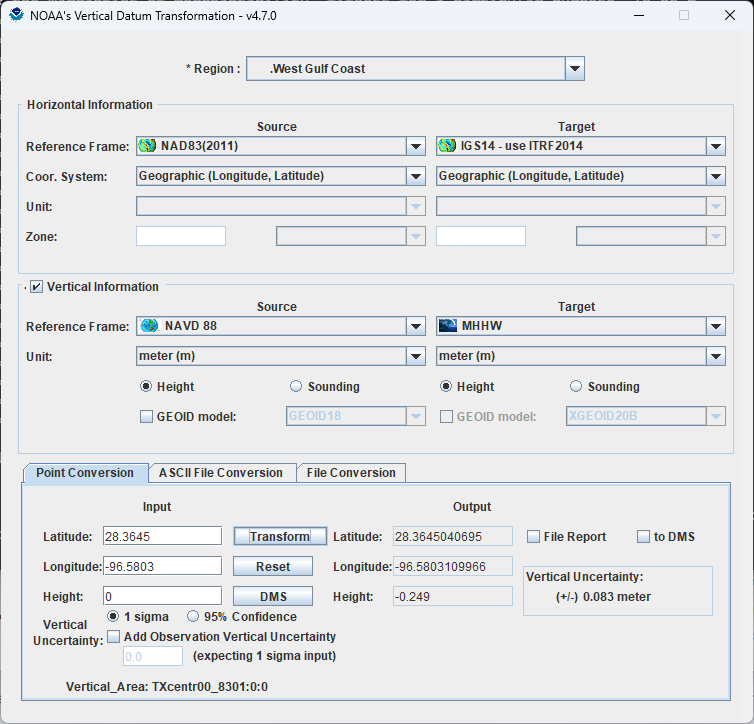Click the IGS14 target frame globe icon
Screen dimensions: 754x724
click(447, 146)
